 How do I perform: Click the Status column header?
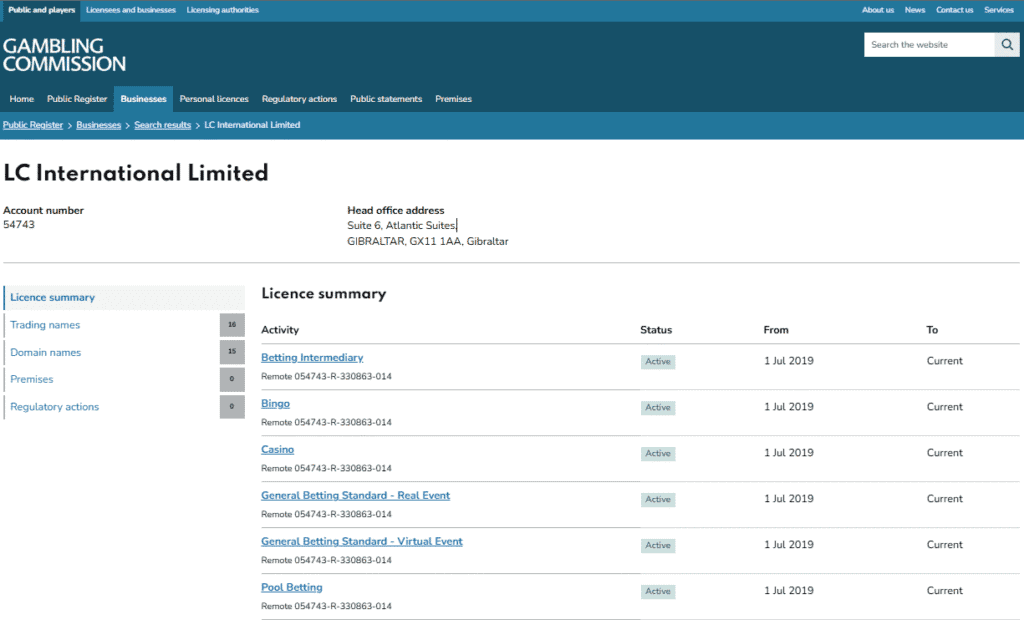pos(656,330)
